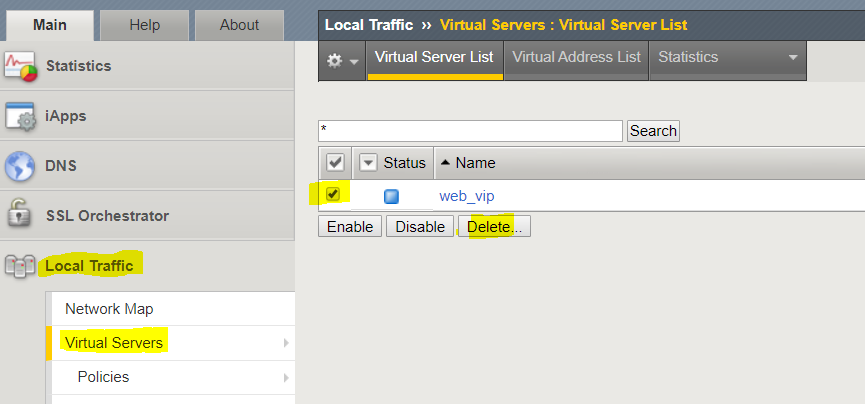
Task: Sort by the Name column arrow
Action: 446,163
